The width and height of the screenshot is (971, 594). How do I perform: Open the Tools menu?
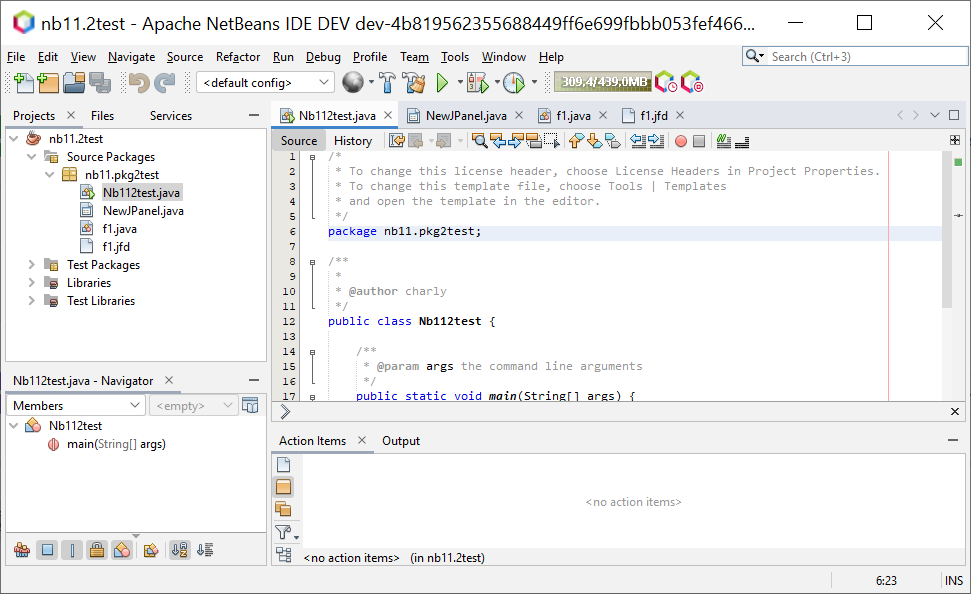(455, 57)
